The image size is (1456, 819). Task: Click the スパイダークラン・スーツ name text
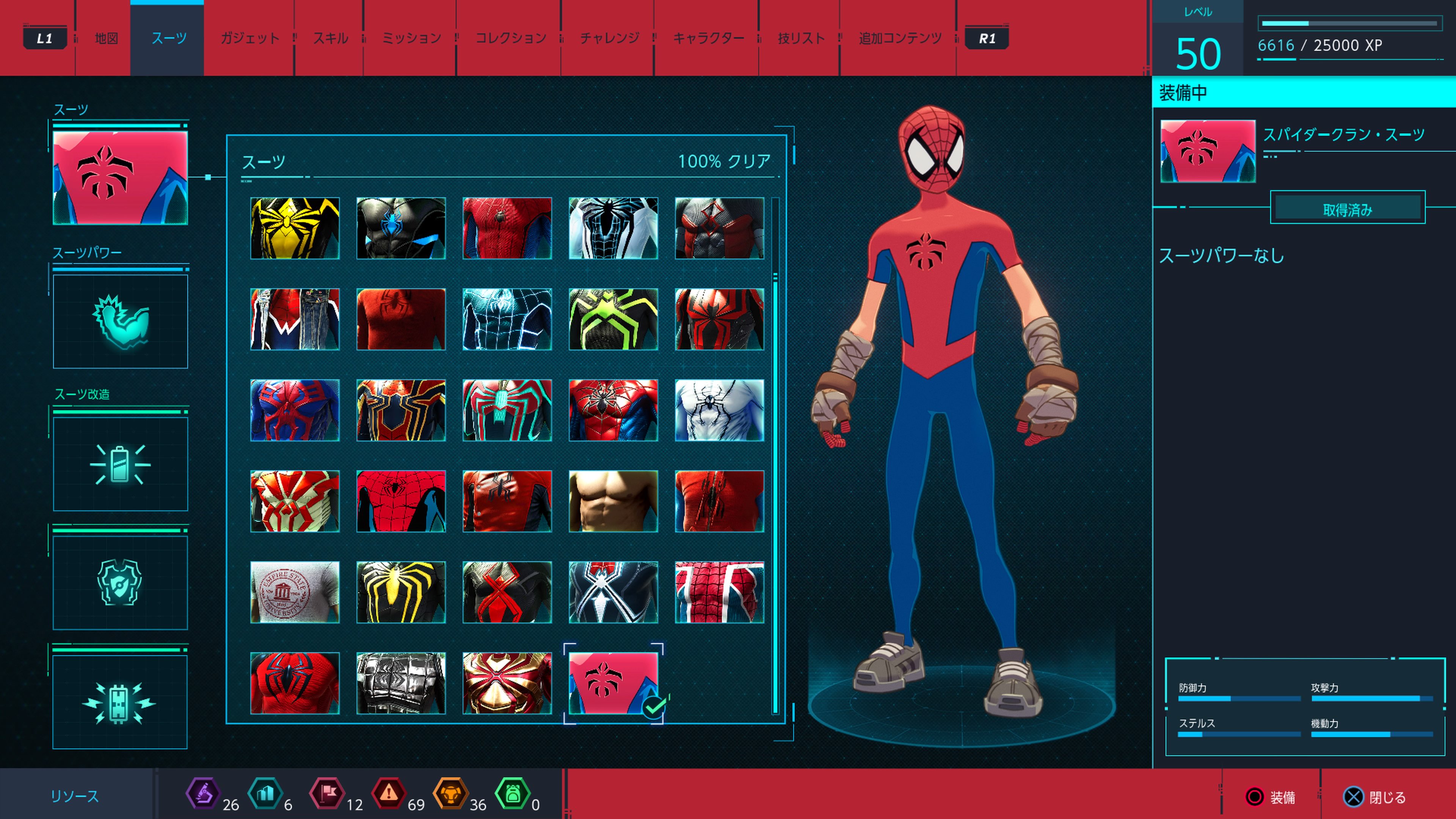click(x=1343, y=135)
